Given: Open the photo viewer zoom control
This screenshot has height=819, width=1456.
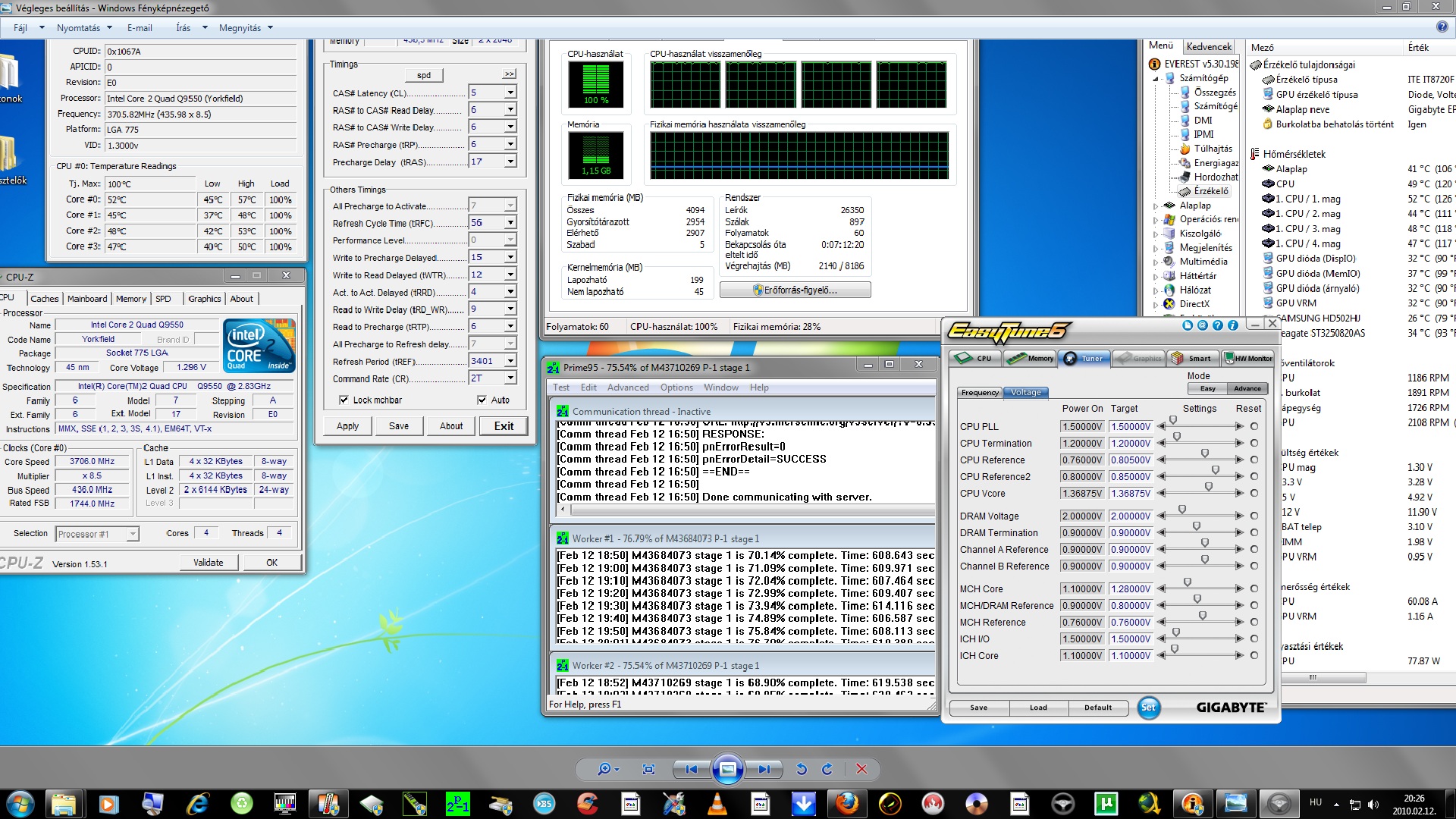Looking at the screenshot, I should (x=608, y=769).
